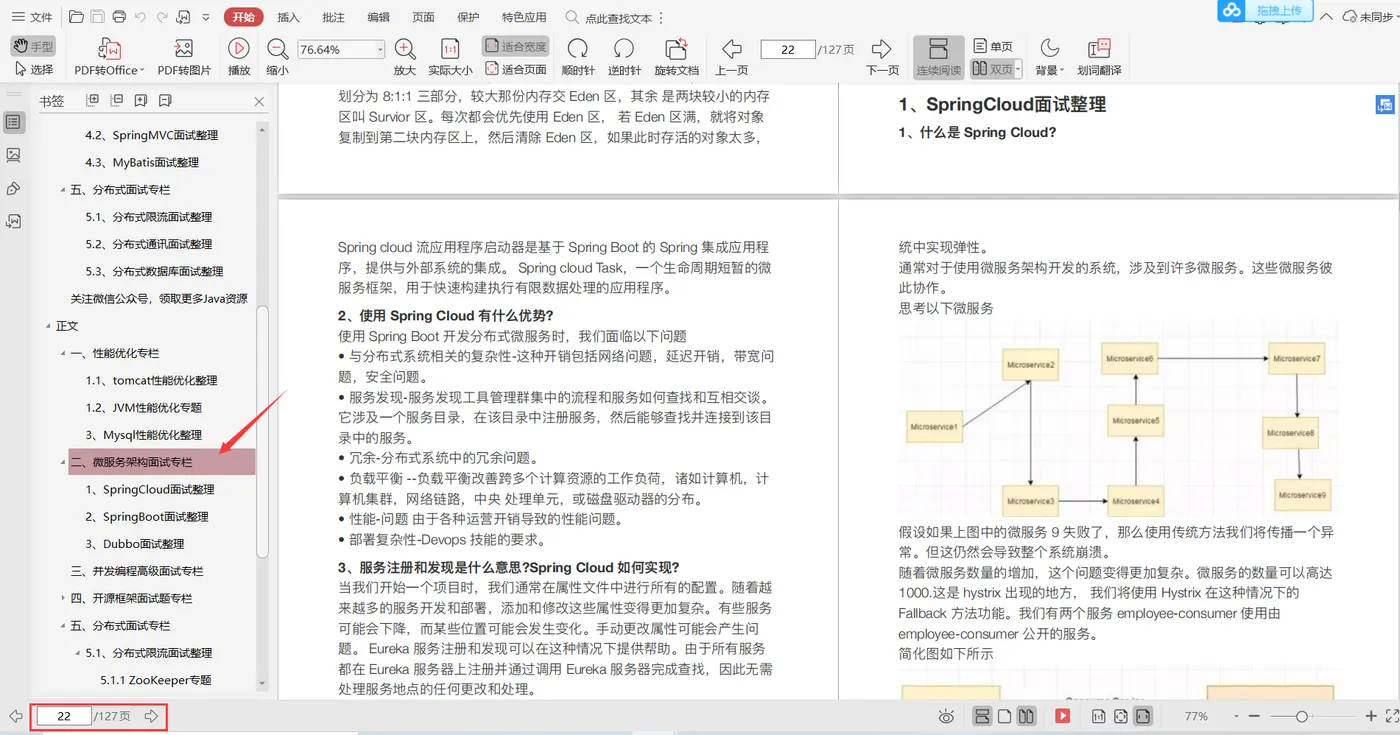Screen dimensions: 1400x735
Task: Switch to 页面 tab
Action: (423, 17)
